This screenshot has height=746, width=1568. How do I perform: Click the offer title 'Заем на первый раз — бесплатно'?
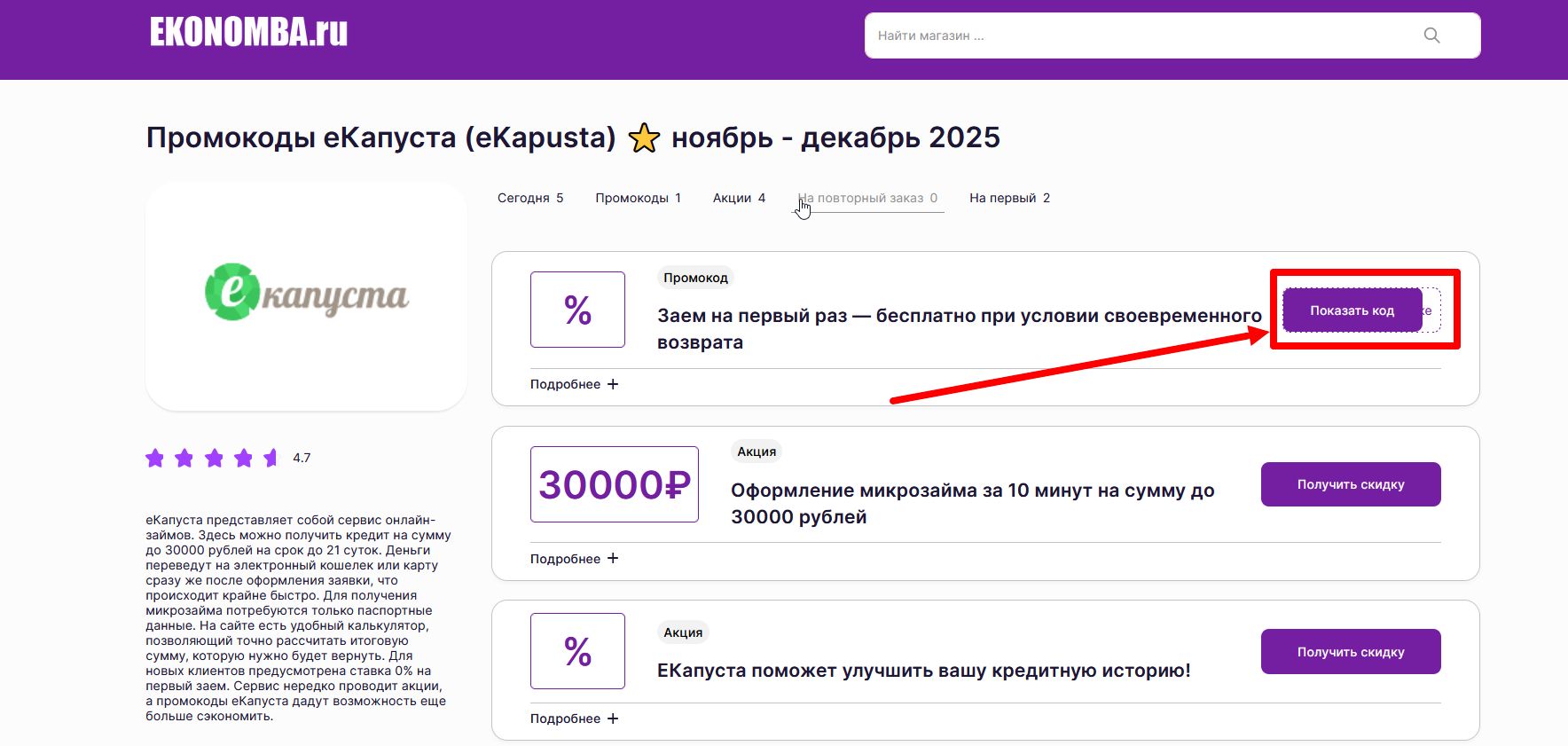click(959, 329)
